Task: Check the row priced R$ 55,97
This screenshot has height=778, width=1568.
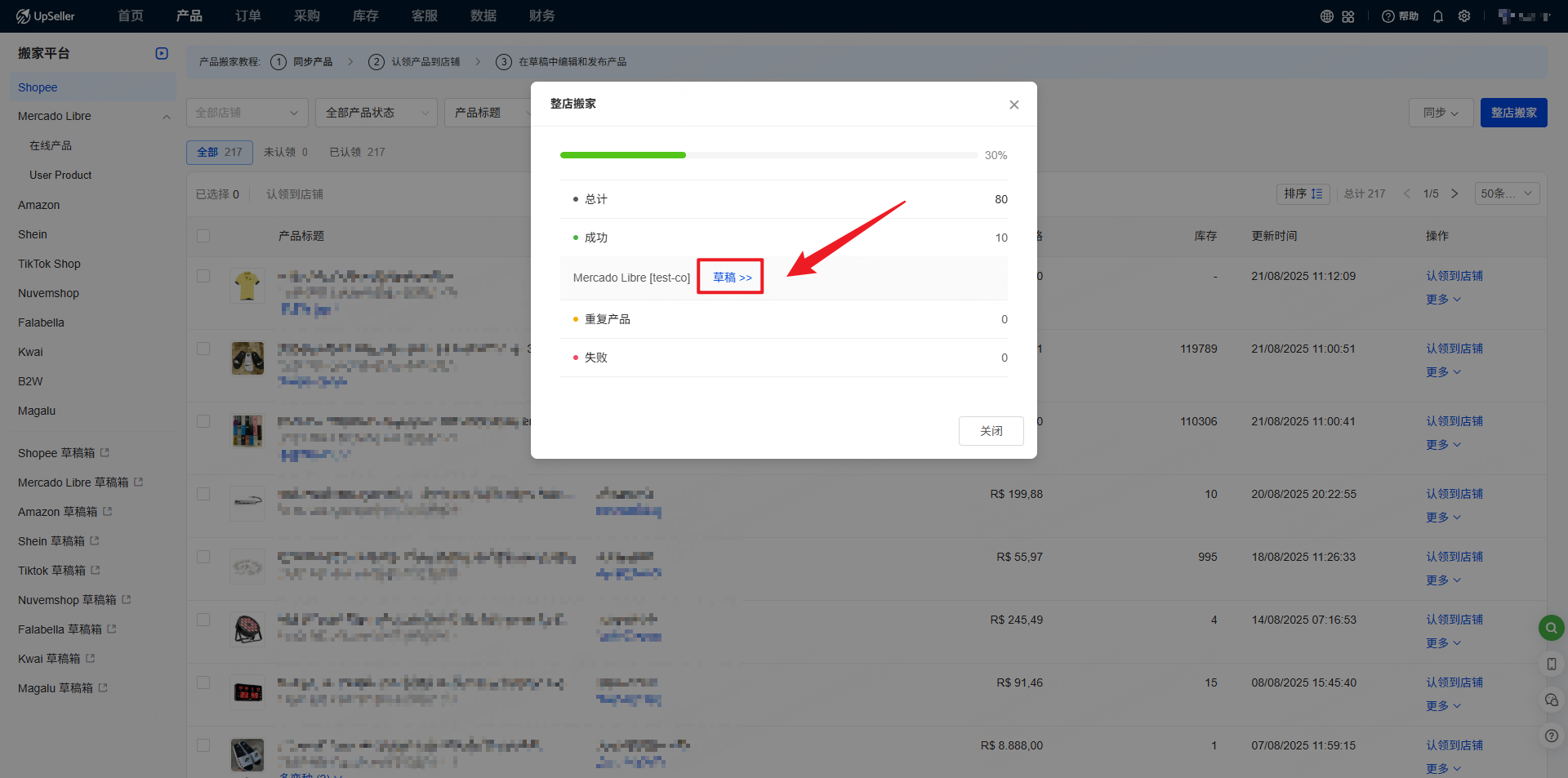Action: [x=203, y=557]
